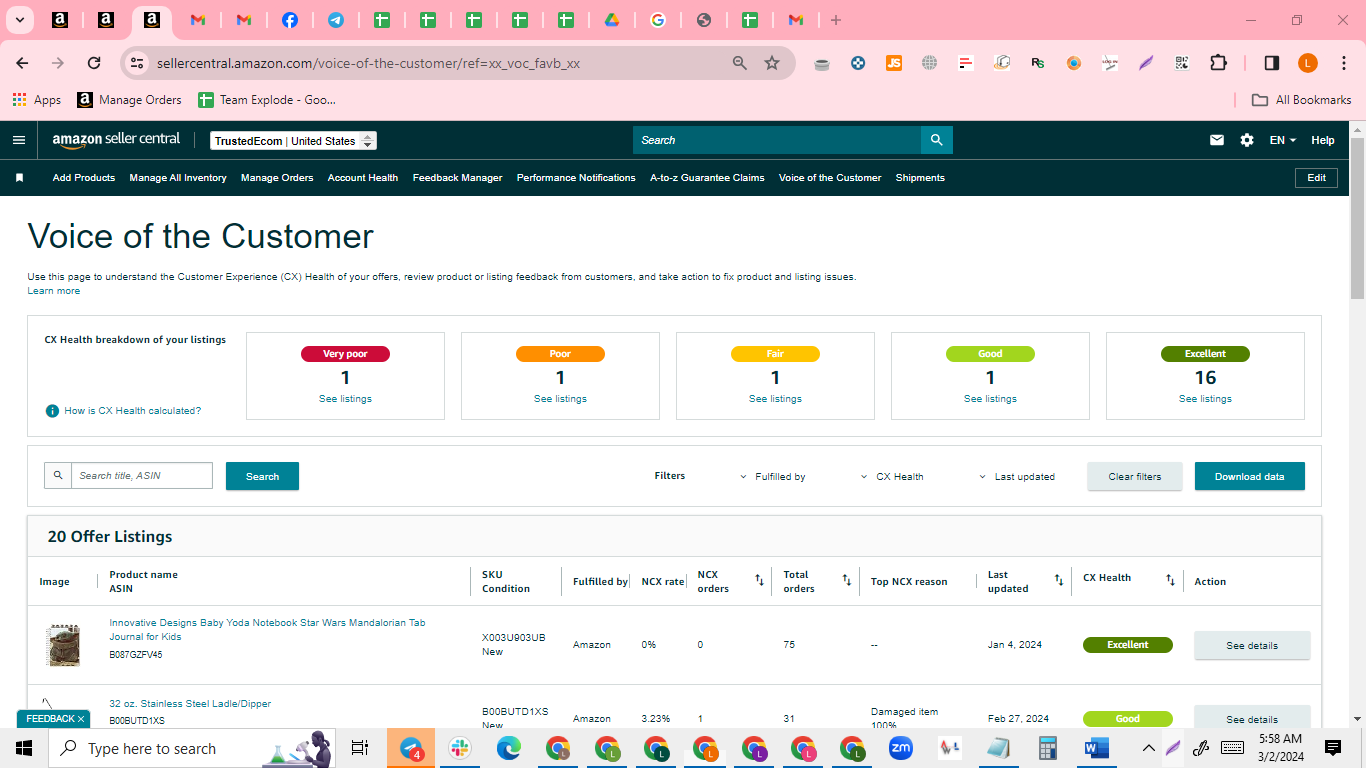The width and height of the screenshot is (1366, 768).
Task: See listings under Excellent
Action: 1205,399
